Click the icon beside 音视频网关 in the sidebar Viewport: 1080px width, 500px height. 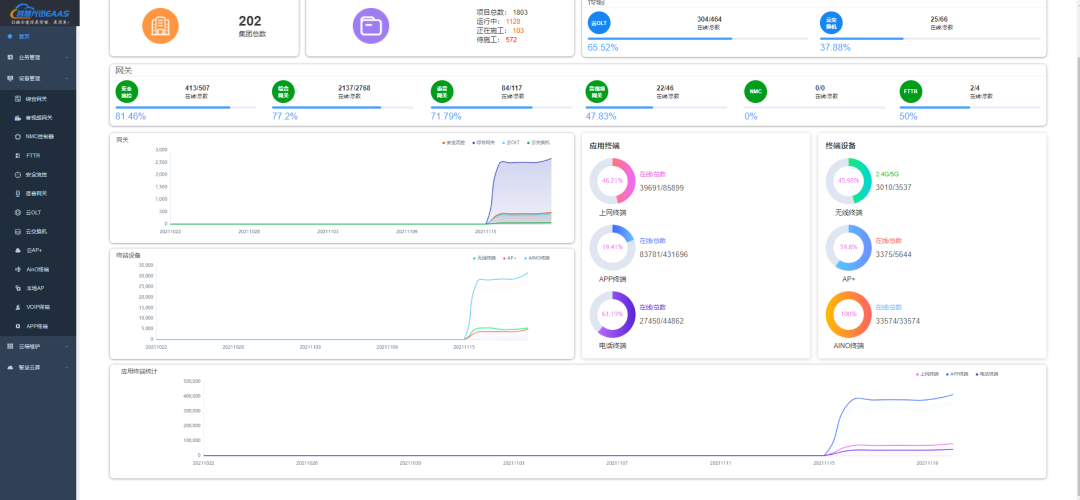click(x=18, y=118)
